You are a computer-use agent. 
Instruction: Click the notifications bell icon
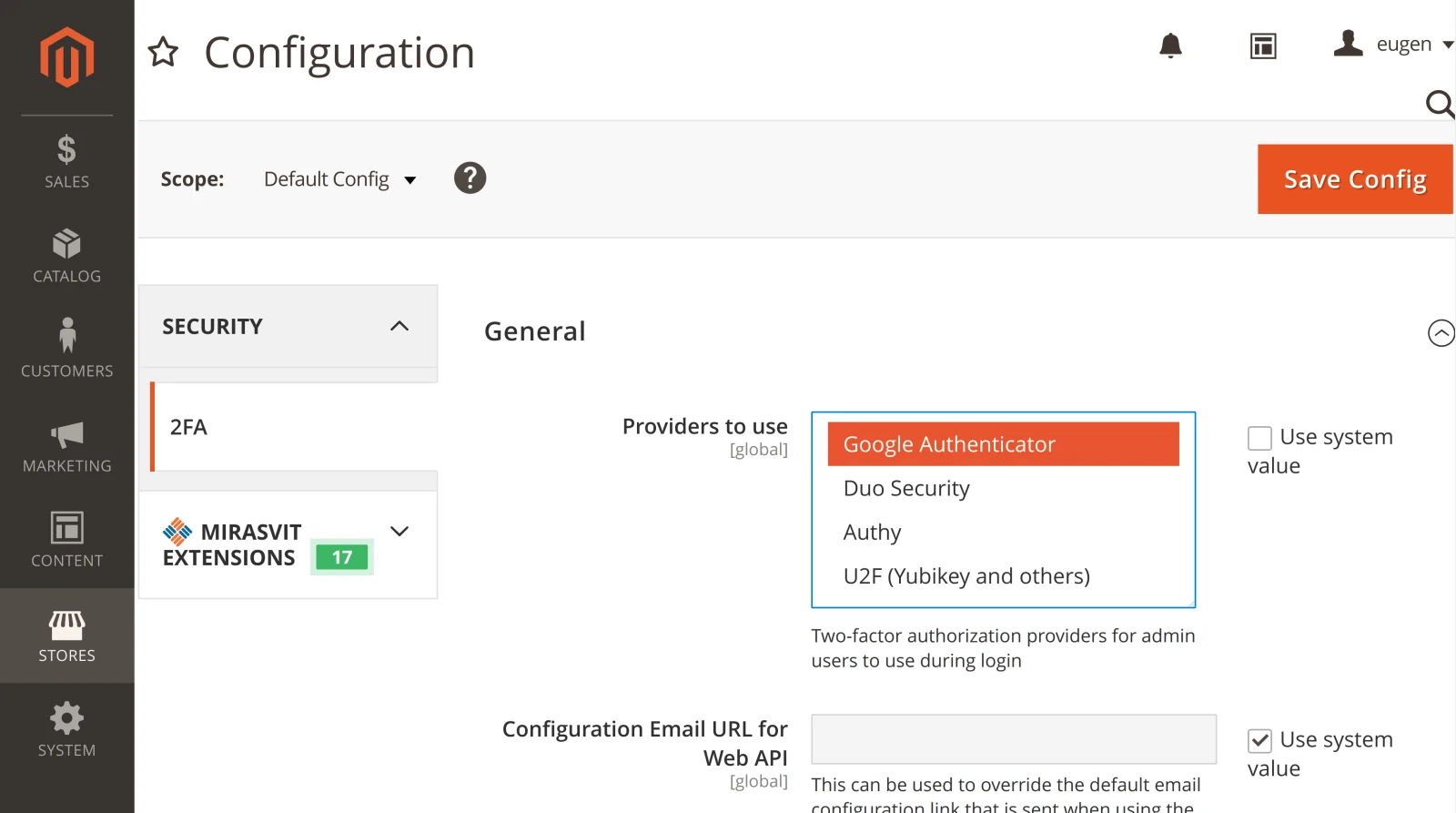click(1170, 46)
